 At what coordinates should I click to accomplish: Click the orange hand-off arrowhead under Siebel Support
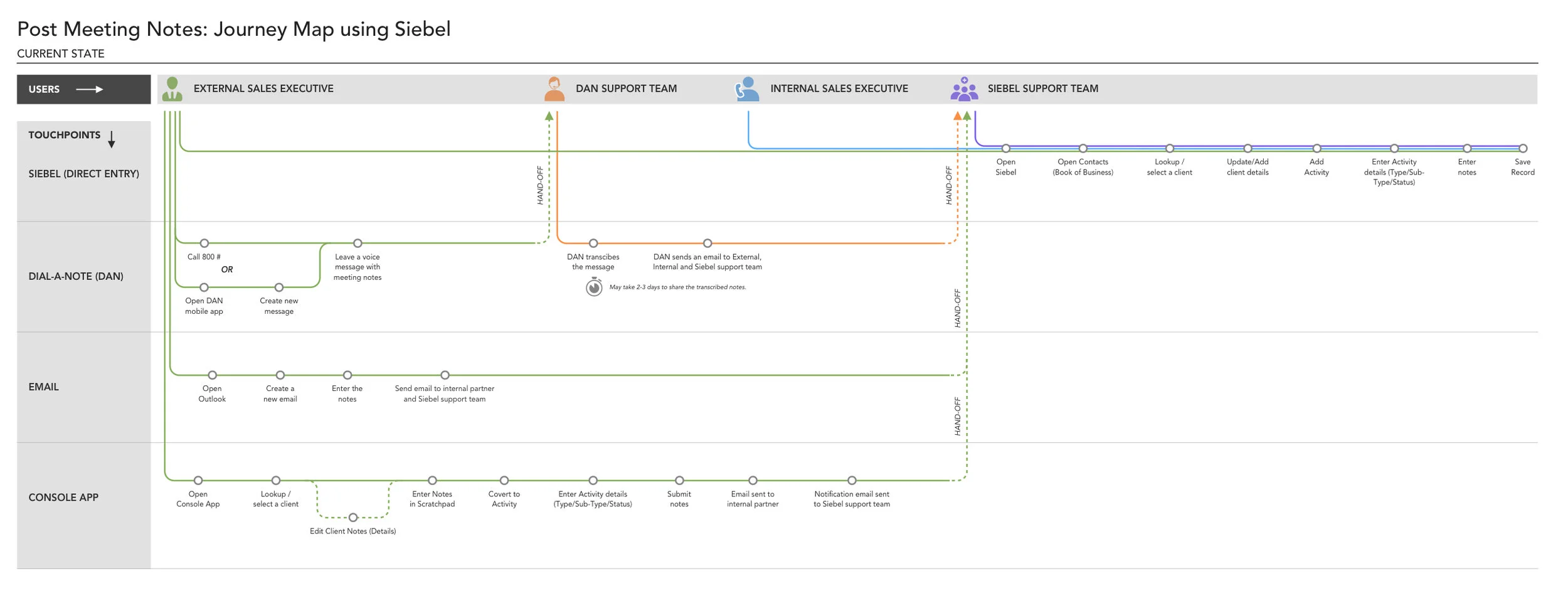pyautogui.click(x=957, y=116)
